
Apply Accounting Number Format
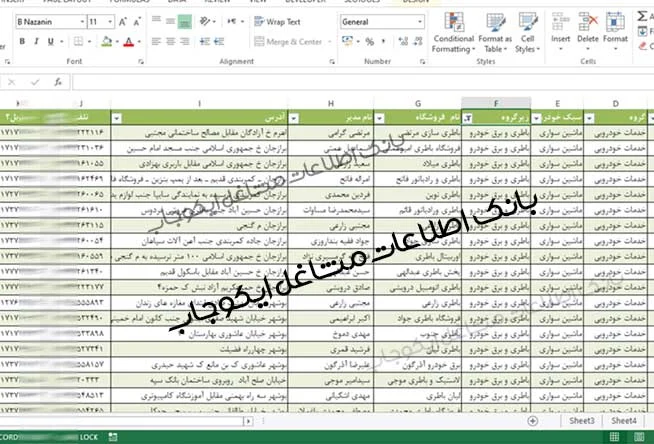(x=347, y=41)
